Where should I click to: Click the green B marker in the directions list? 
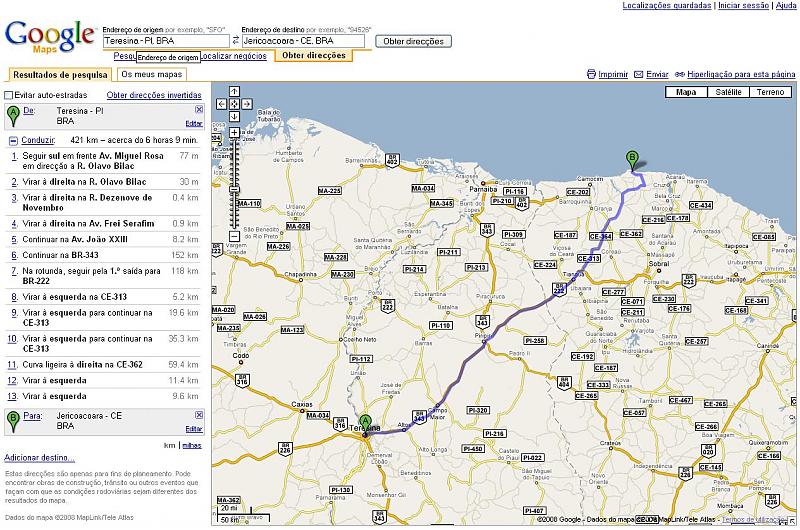click(13, 421)
